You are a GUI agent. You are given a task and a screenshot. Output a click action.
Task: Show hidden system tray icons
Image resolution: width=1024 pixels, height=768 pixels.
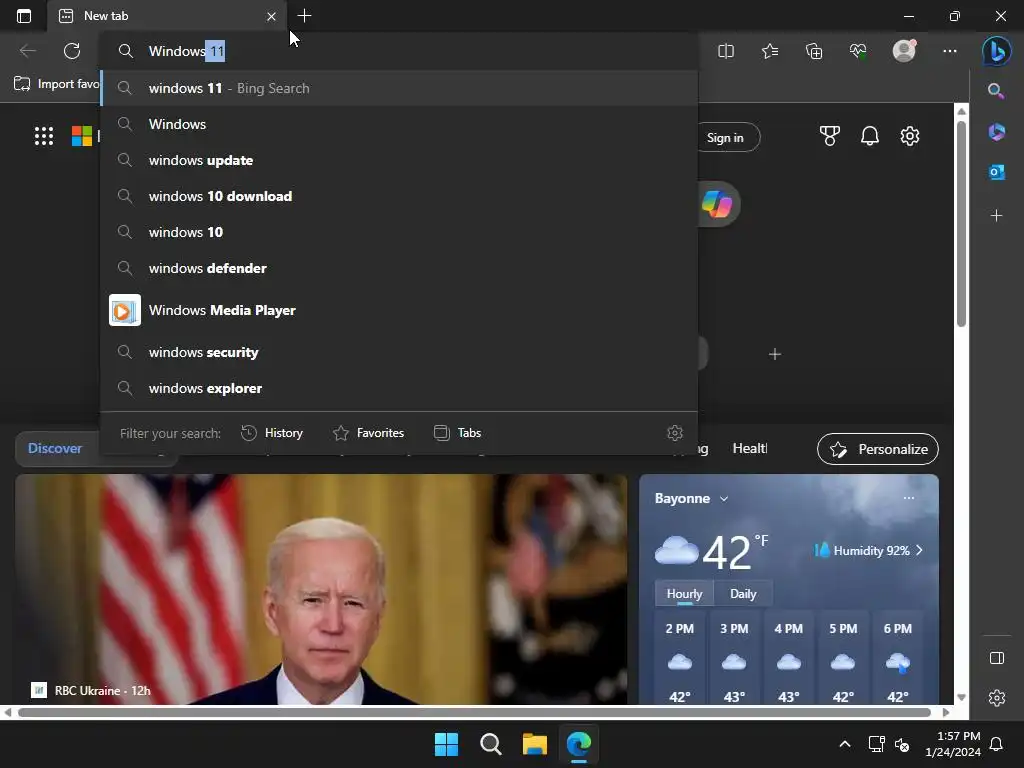coord(844,744)
